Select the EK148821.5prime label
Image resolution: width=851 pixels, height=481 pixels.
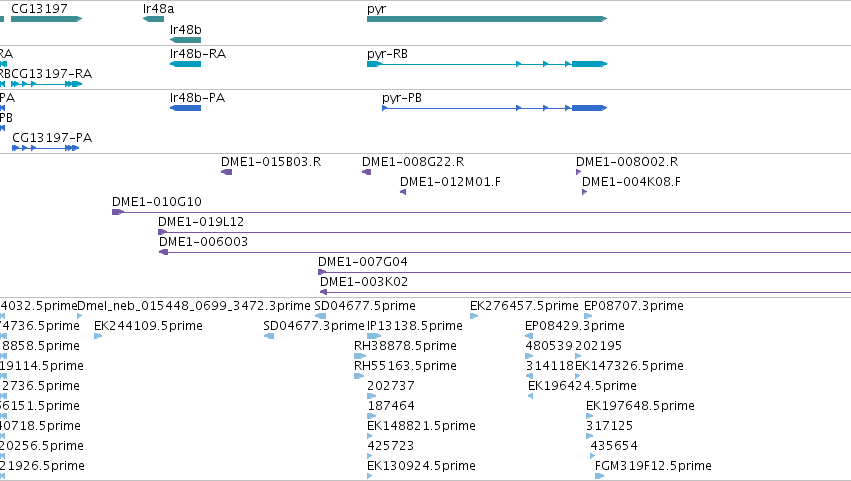click(421, 427)
